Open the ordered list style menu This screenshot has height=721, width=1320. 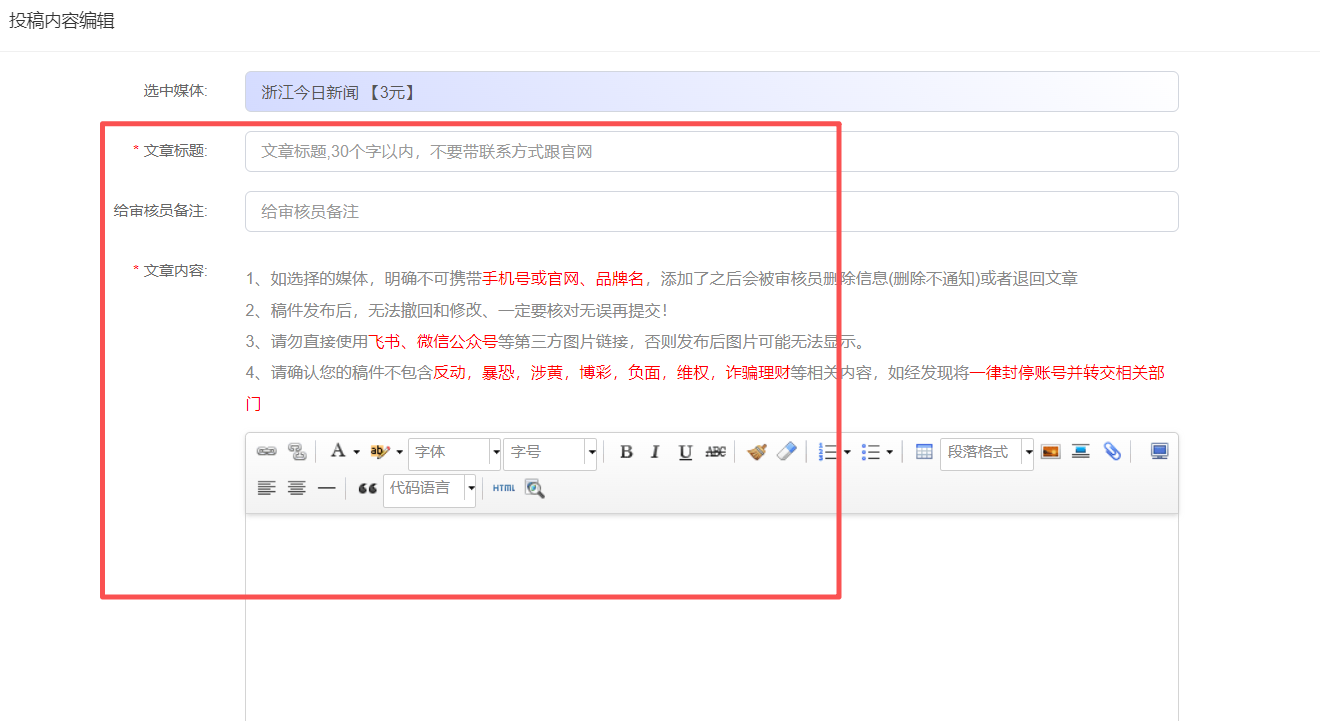pos(847,453)
